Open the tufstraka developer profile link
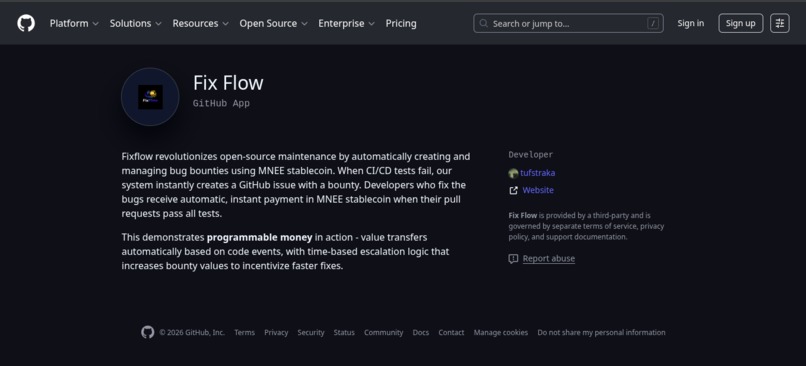 (x=538, y=173)
